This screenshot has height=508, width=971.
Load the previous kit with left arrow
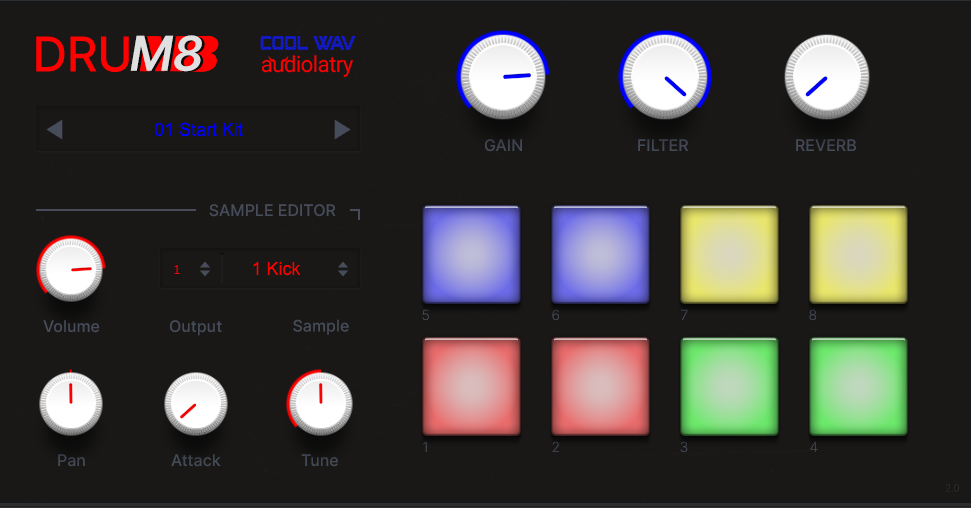[x=54, y=129]
